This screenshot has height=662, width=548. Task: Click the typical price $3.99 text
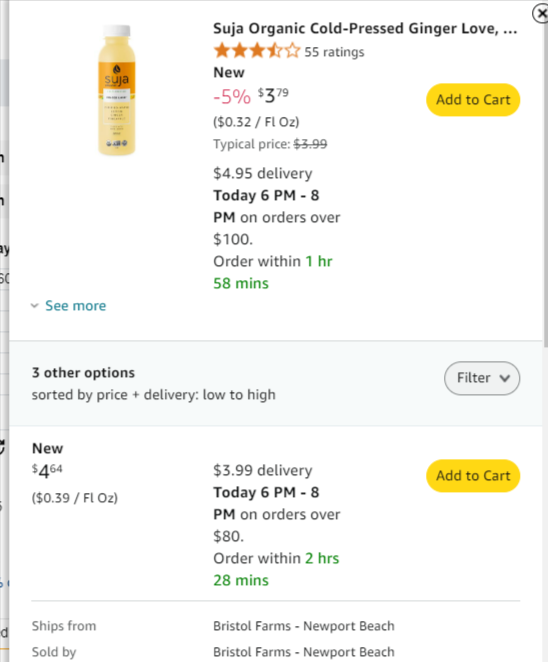click(270, 144)
